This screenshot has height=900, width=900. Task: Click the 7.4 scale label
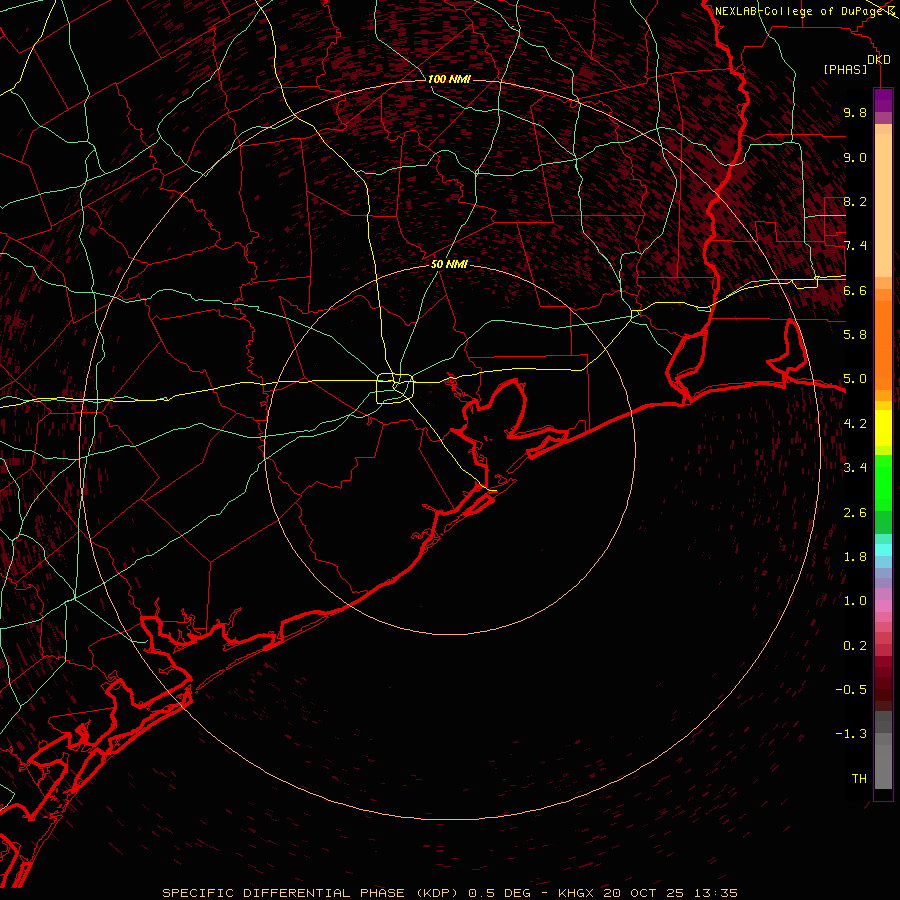[855, 246]
